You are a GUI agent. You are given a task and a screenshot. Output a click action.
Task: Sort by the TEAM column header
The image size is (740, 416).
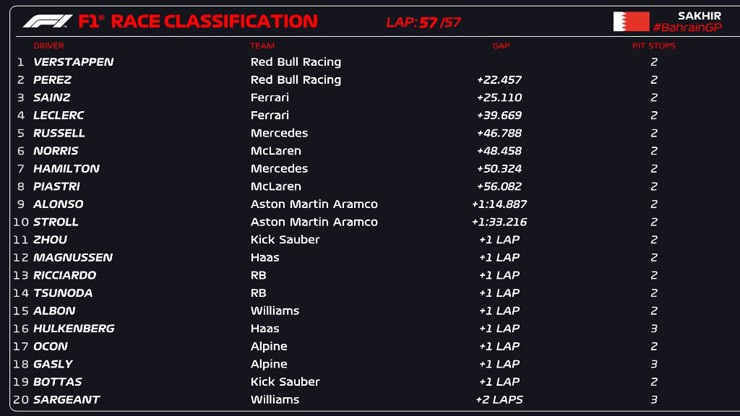click(261, 46)
